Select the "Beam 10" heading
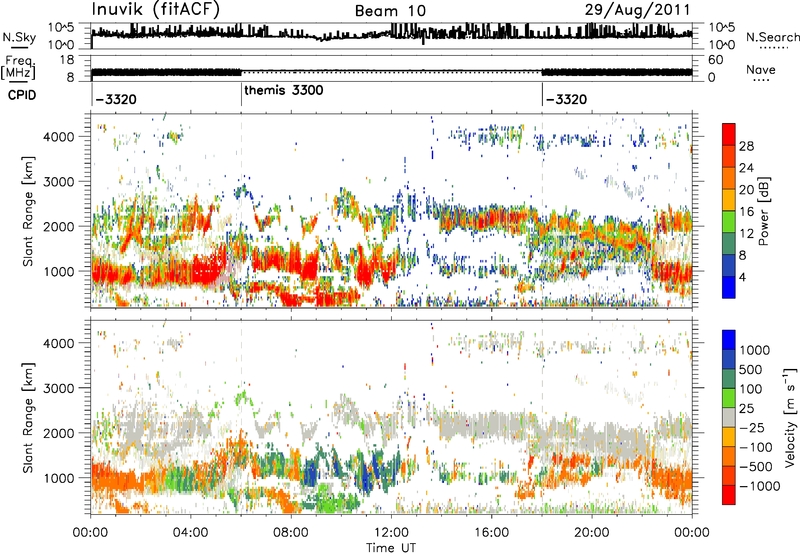800x554 pixels. click(390, 11)
